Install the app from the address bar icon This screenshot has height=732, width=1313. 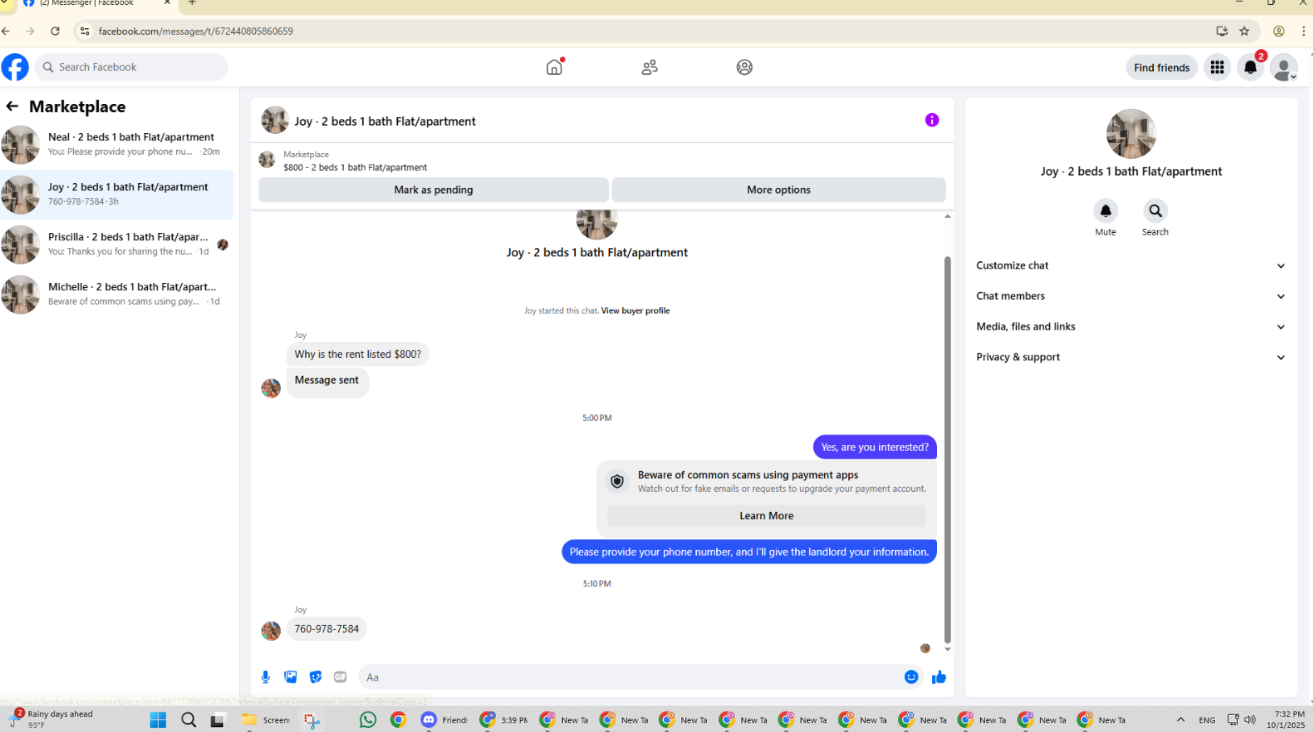(1222, 31)
